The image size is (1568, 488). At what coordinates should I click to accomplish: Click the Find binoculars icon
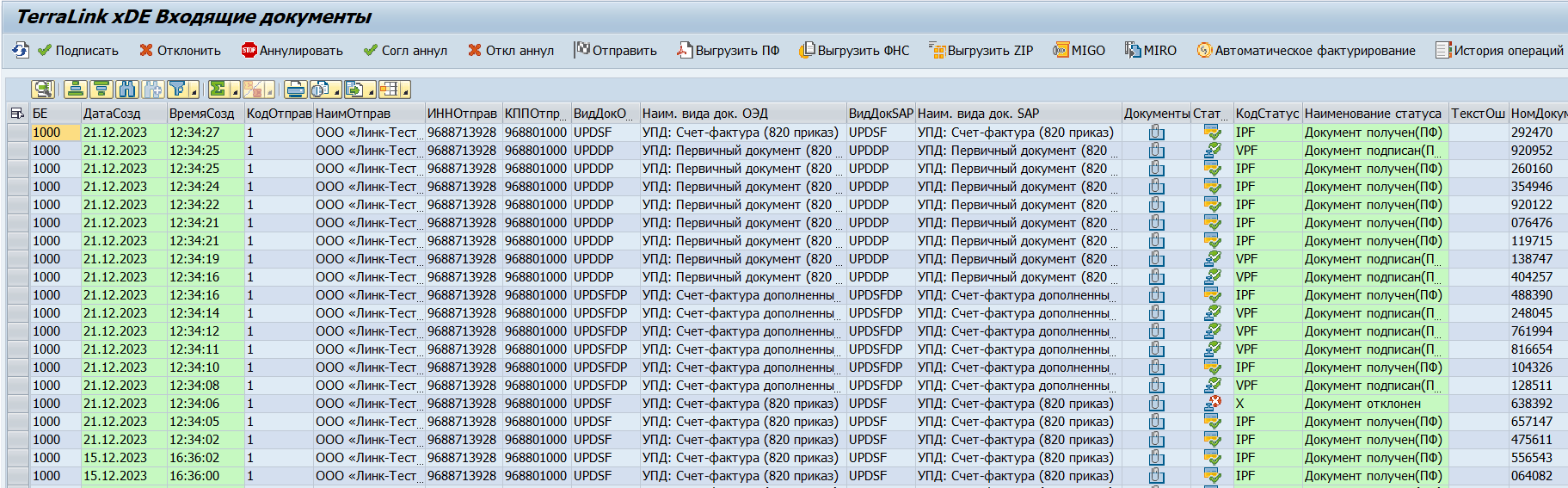[x=127, y=90]
